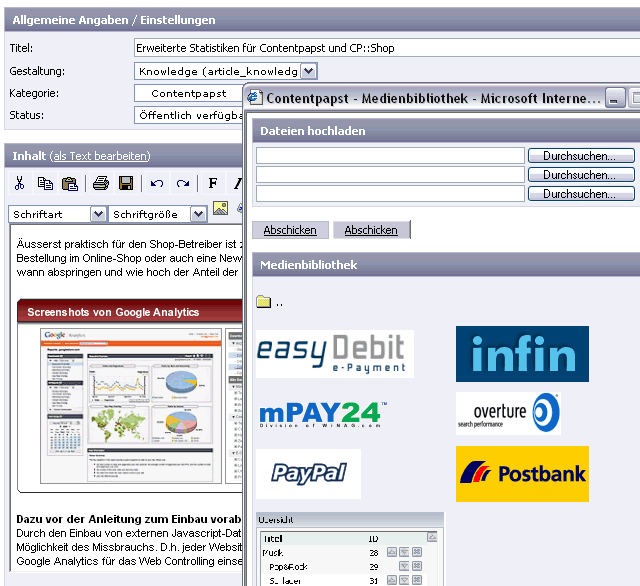The height and width of the screenshot is (586, 640).
Task: Click the Google Analytics dashboard screenshot
Action: 131,406
